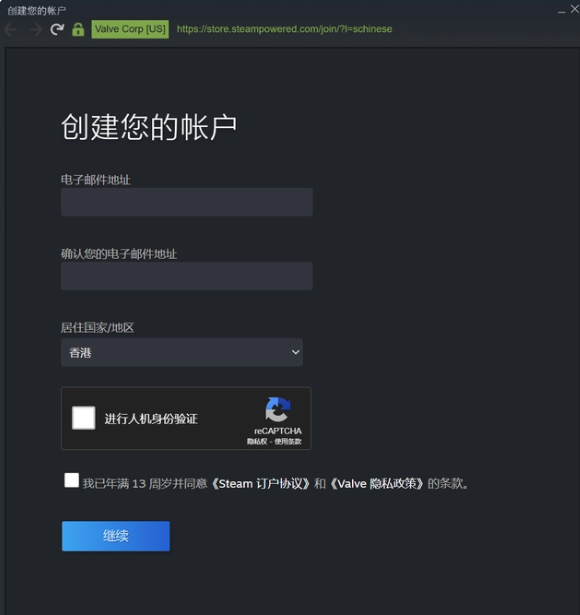Click the confirm email address input field
Image resolution: width=580 pixels, height=615 pixels.
click(187, 276)
